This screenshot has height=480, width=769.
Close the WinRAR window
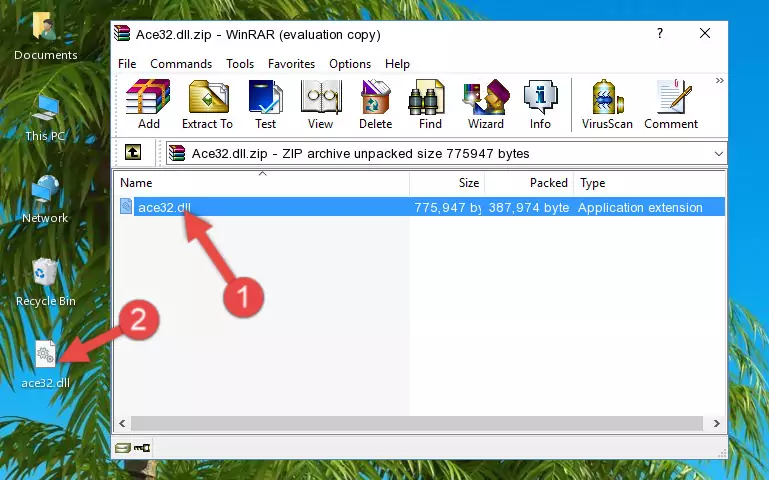point(705,33)
